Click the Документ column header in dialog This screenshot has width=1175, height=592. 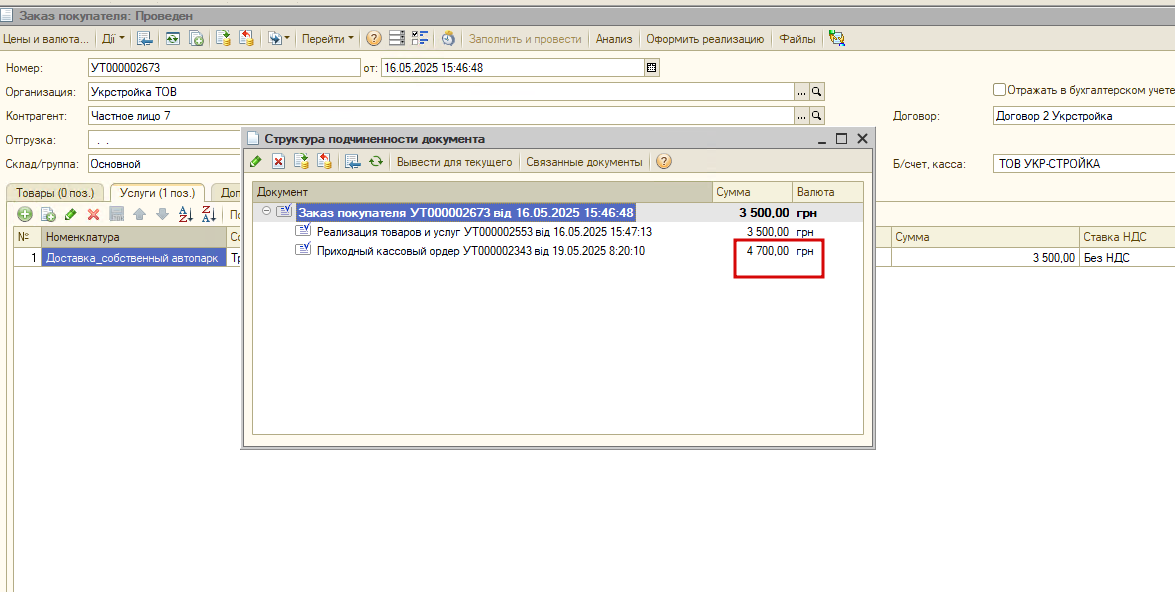pos(482,192)
